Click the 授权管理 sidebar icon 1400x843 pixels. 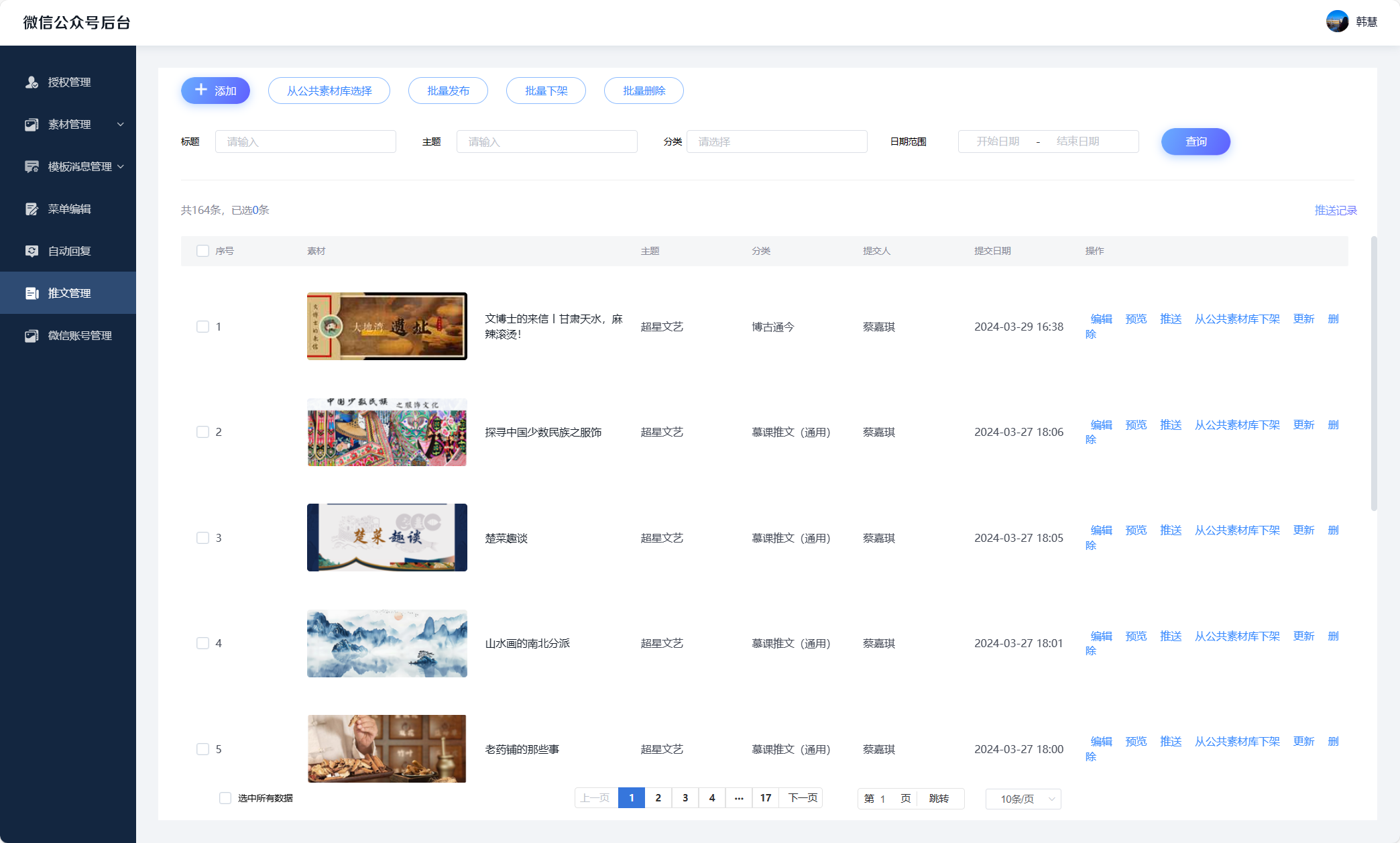pos(32,82)
